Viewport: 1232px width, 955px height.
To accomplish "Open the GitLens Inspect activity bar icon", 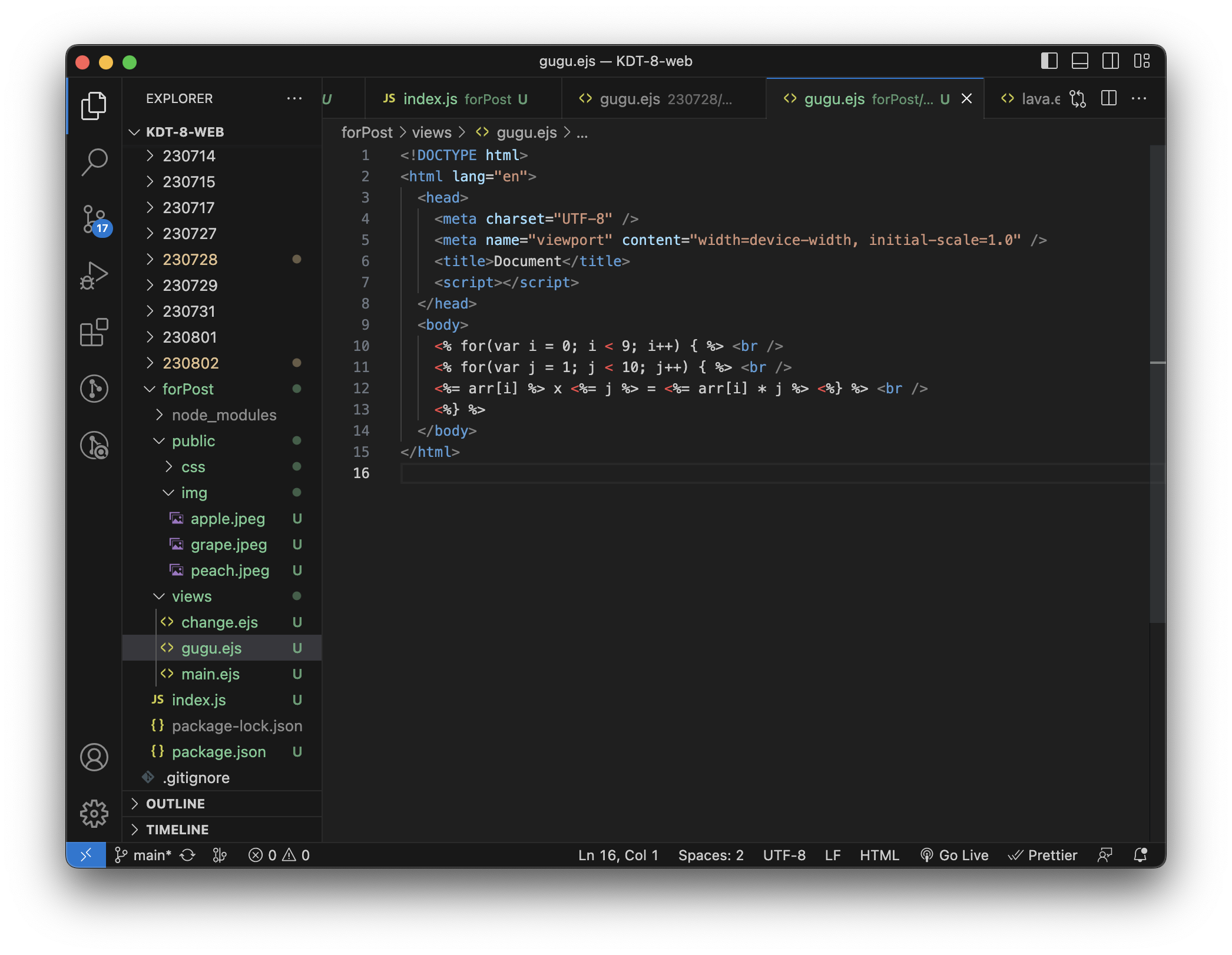I will (94, 445).
